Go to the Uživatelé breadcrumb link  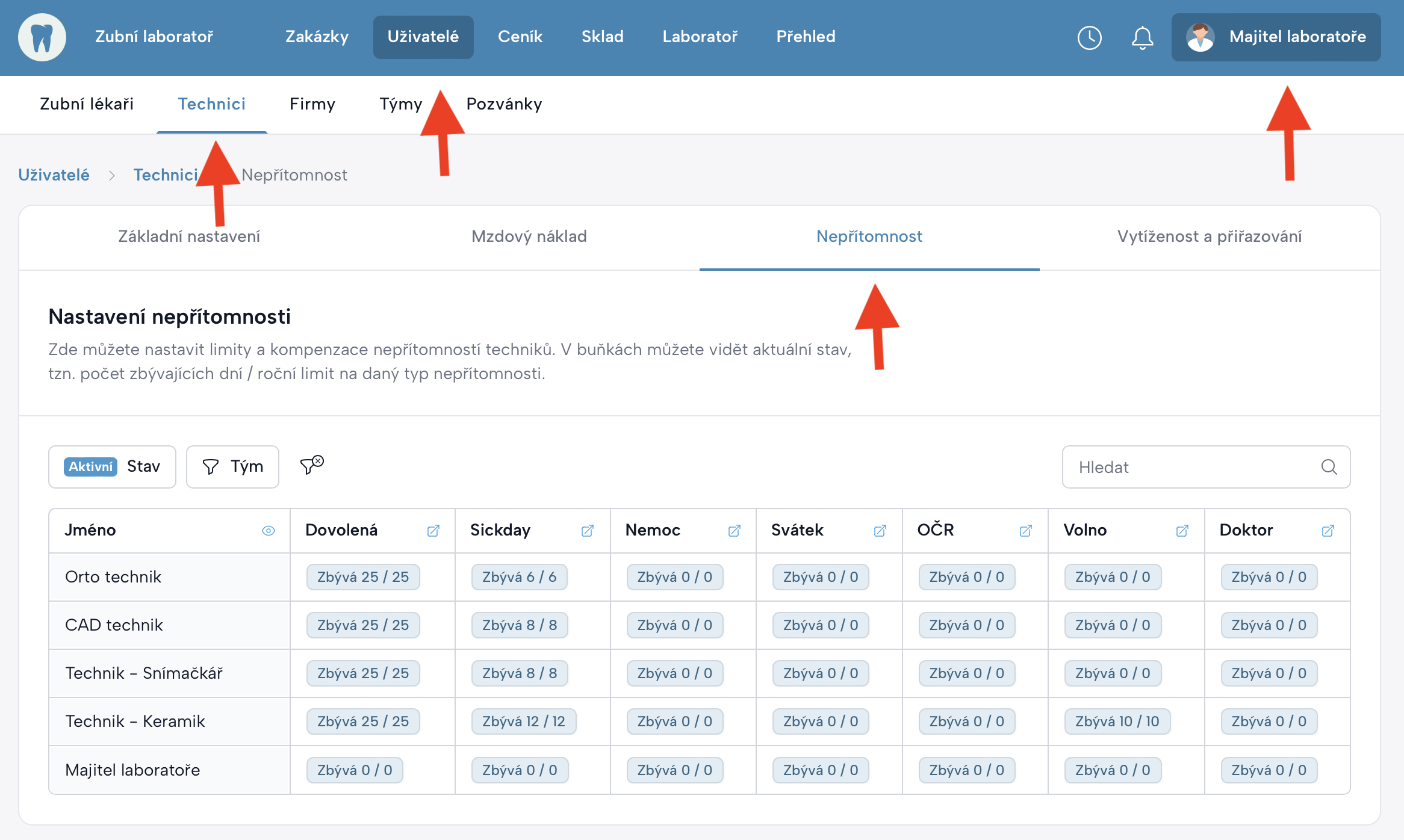54,175
